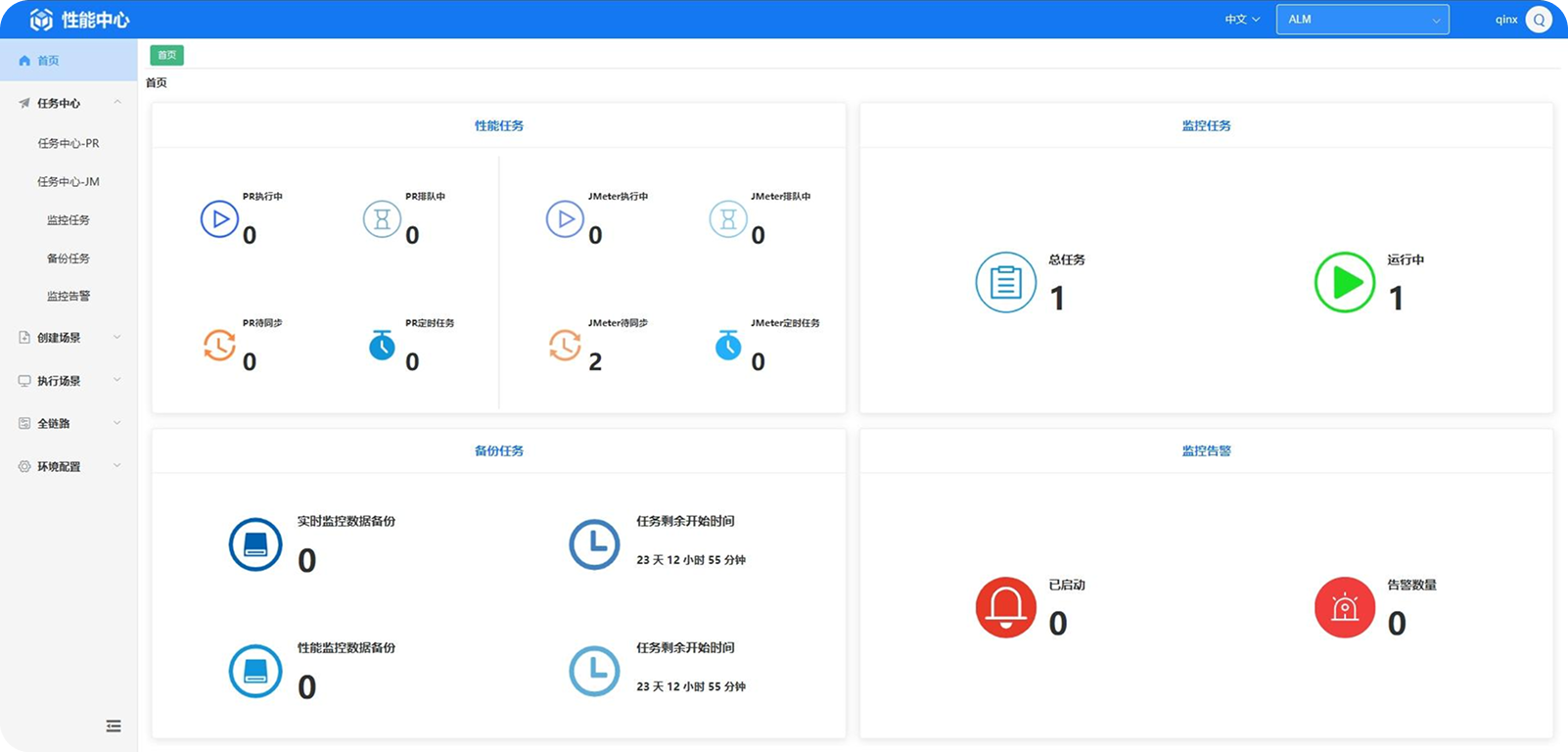Image resolution: width=1568 pixels, height=752 pixels.
Task: Collapse the sidebar with the hamburger icon
Action: 114,726
